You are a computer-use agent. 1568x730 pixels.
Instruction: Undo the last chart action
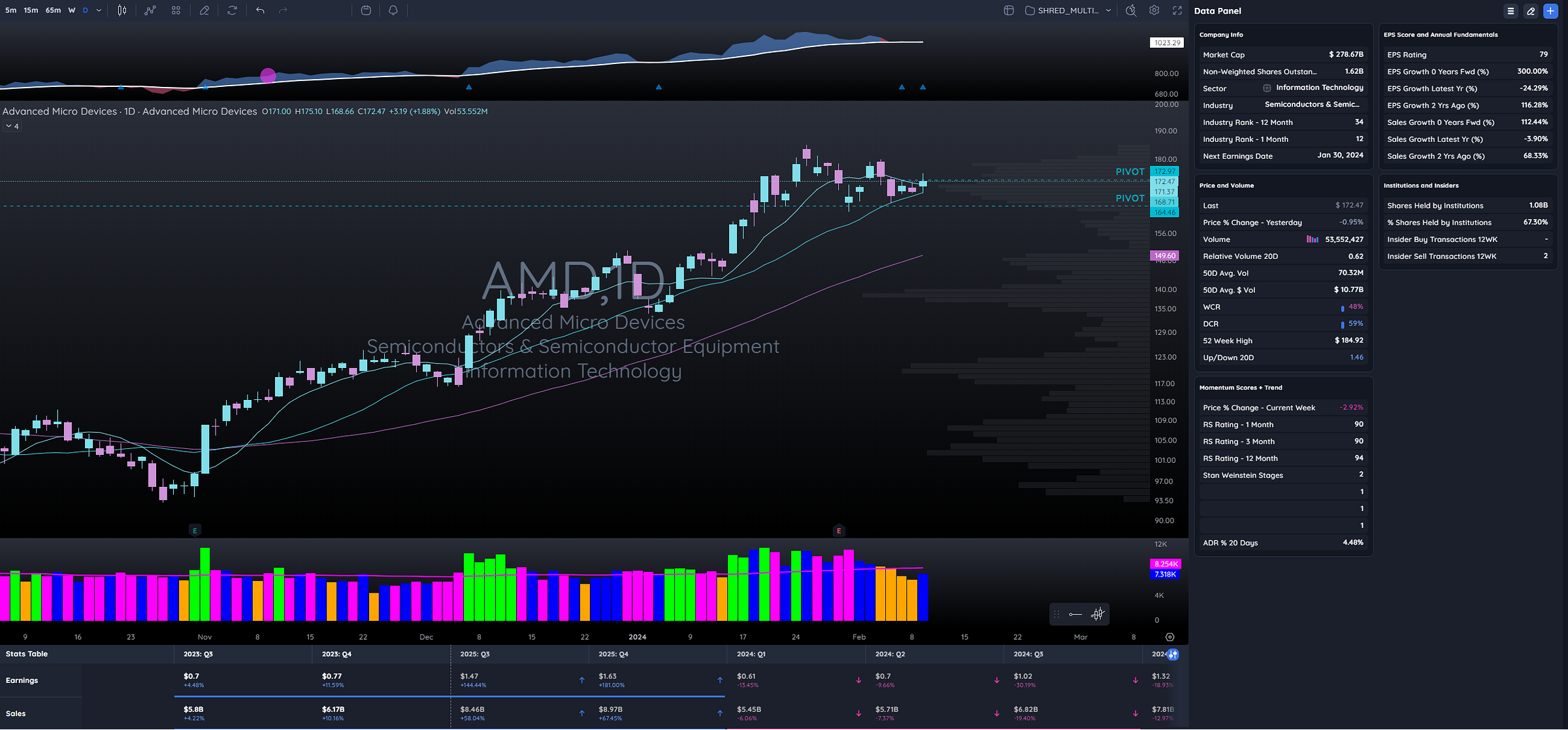pos(260,10)
